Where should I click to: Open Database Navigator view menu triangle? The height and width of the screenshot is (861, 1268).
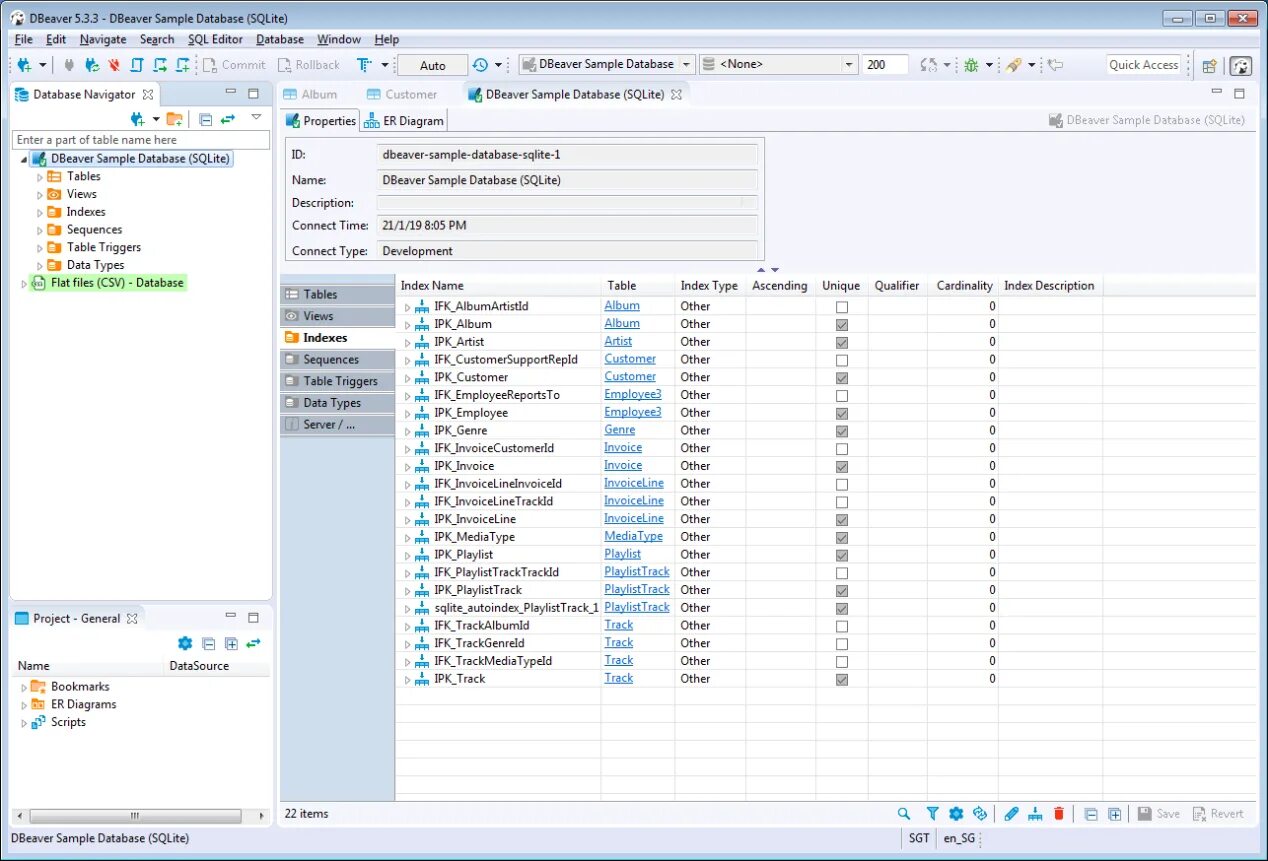tap(256, 118)
